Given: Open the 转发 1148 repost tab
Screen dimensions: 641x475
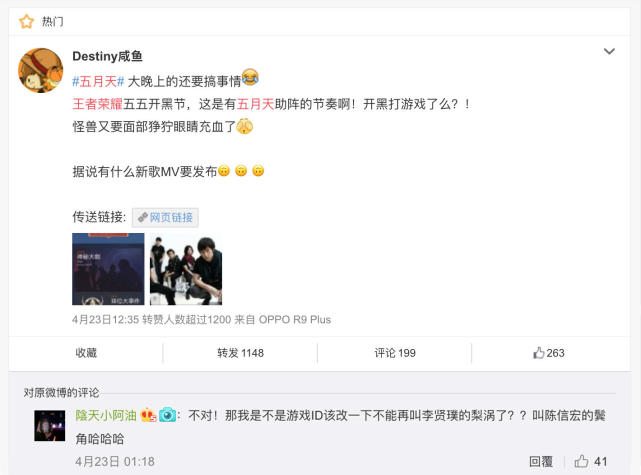Looking at the screenshot, I should [x=240, y=353].
